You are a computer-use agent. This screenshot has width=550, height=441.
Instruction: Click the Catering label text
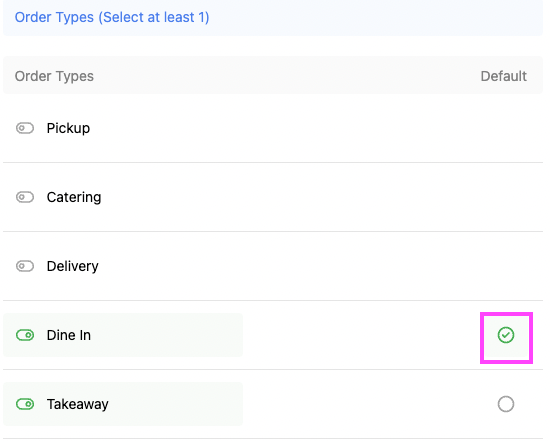(74, 198)
